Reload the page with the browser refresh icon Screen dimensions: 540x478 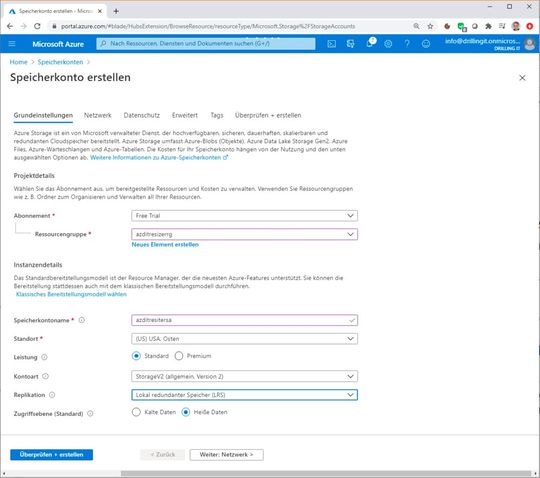[37, 26]
